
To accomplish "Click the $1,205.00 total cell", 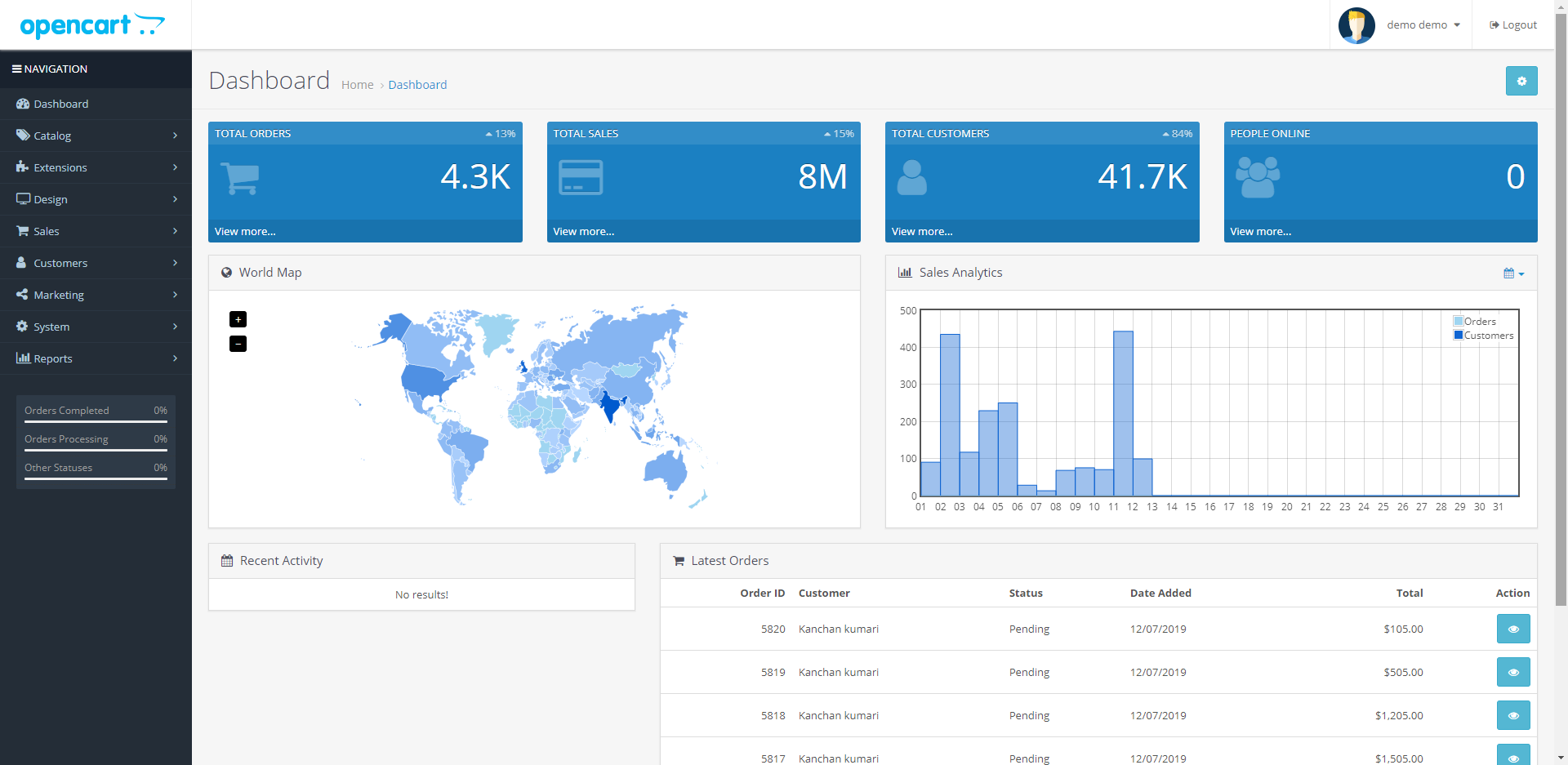I will [x=1399, y=716].
